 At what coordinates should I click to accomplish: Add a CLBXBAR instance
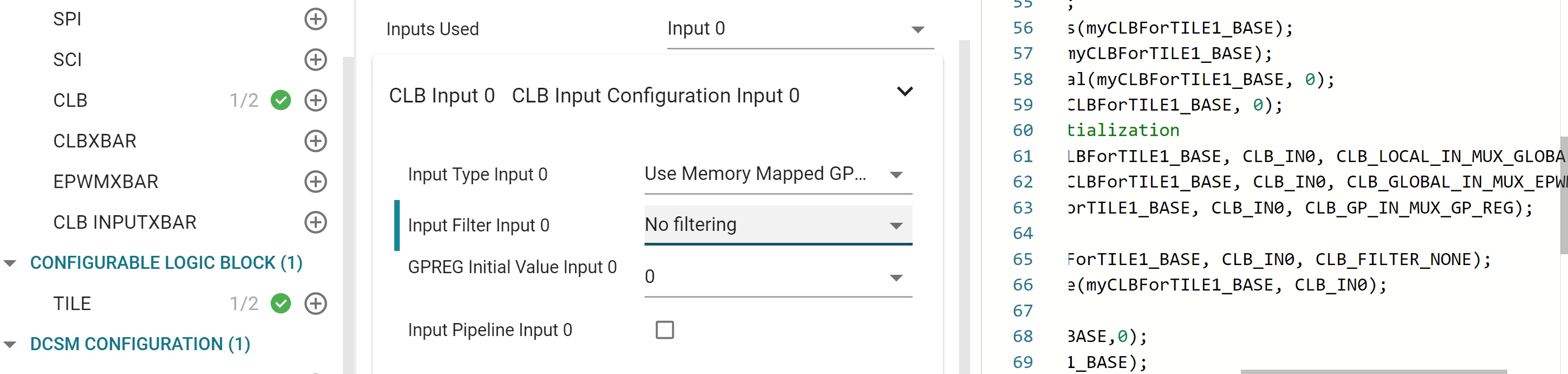point(315,141)
